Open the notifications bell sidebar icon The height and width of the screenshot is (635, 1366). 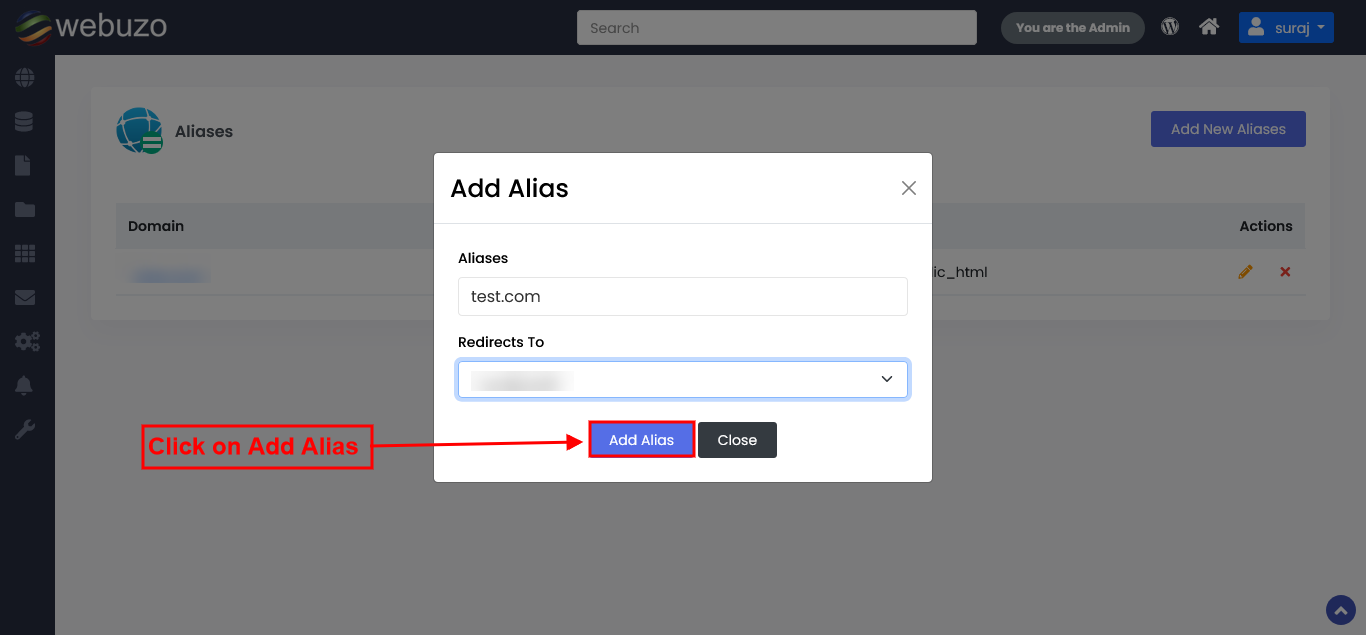coord(24,386)
